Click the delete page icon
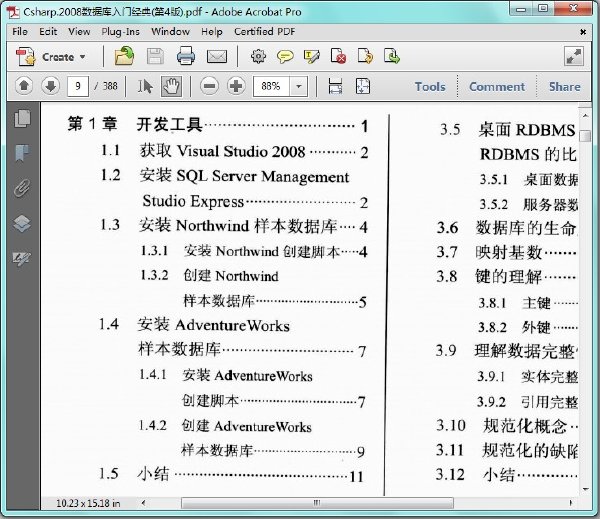Screen dimensions: 600x519 coord(338,56)
